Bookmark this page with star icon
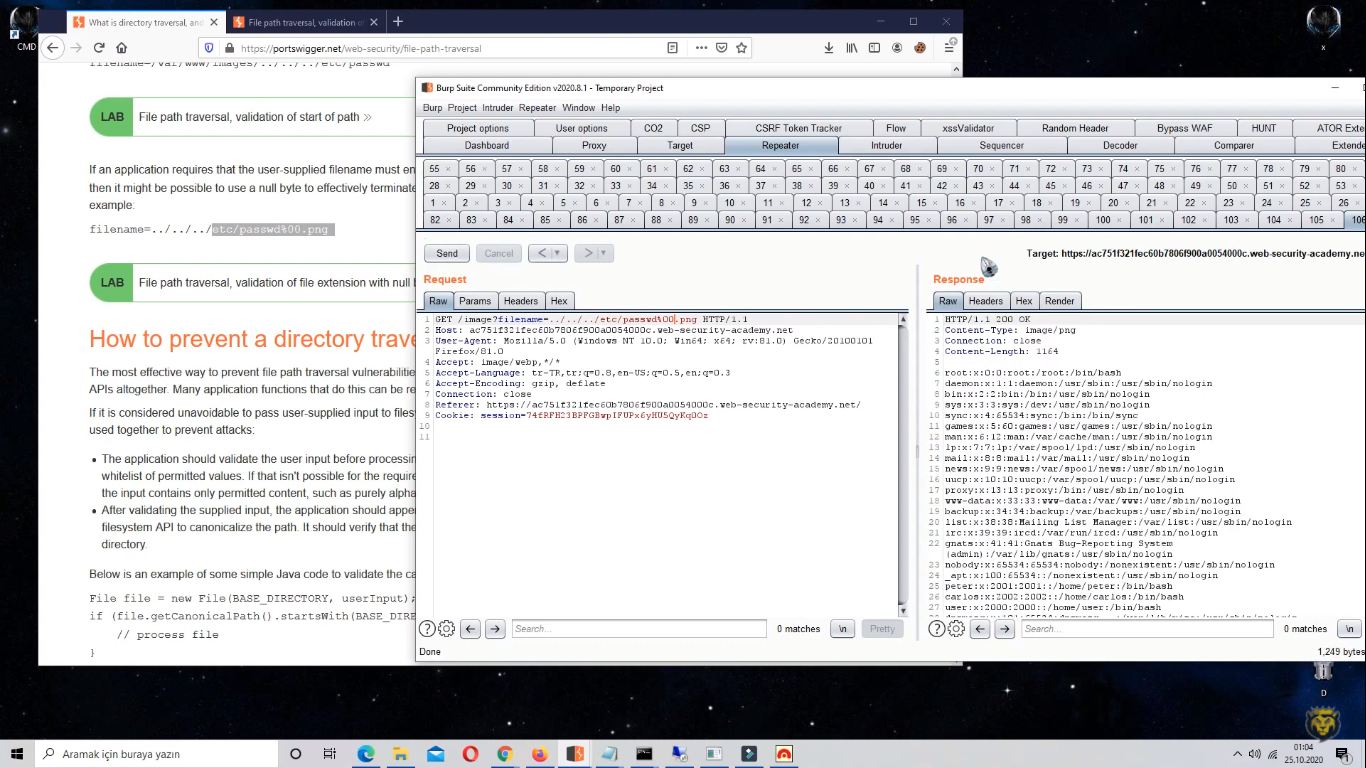Image resolution: width=1366 pixels, height=768 pixels. (741, 48)
